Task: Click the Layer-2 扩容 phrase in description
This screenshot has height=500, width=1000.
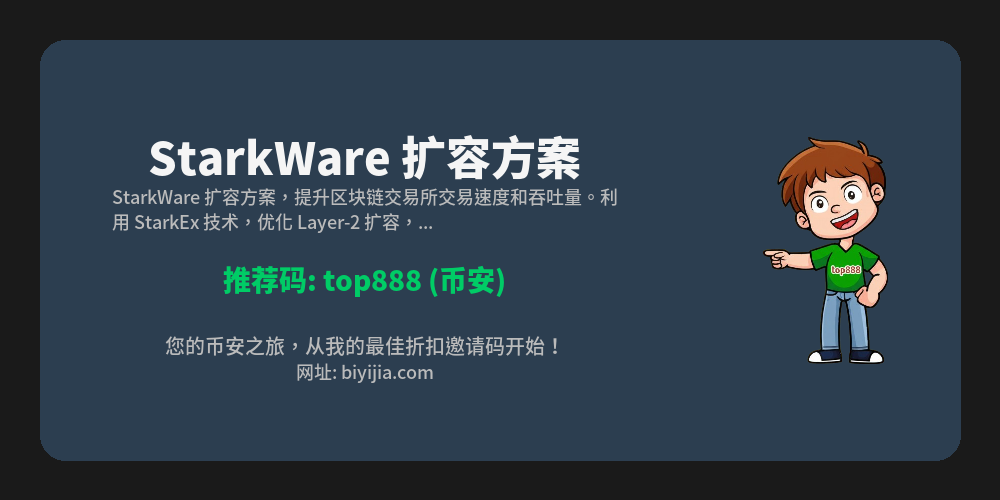Action: coord(348,223)
